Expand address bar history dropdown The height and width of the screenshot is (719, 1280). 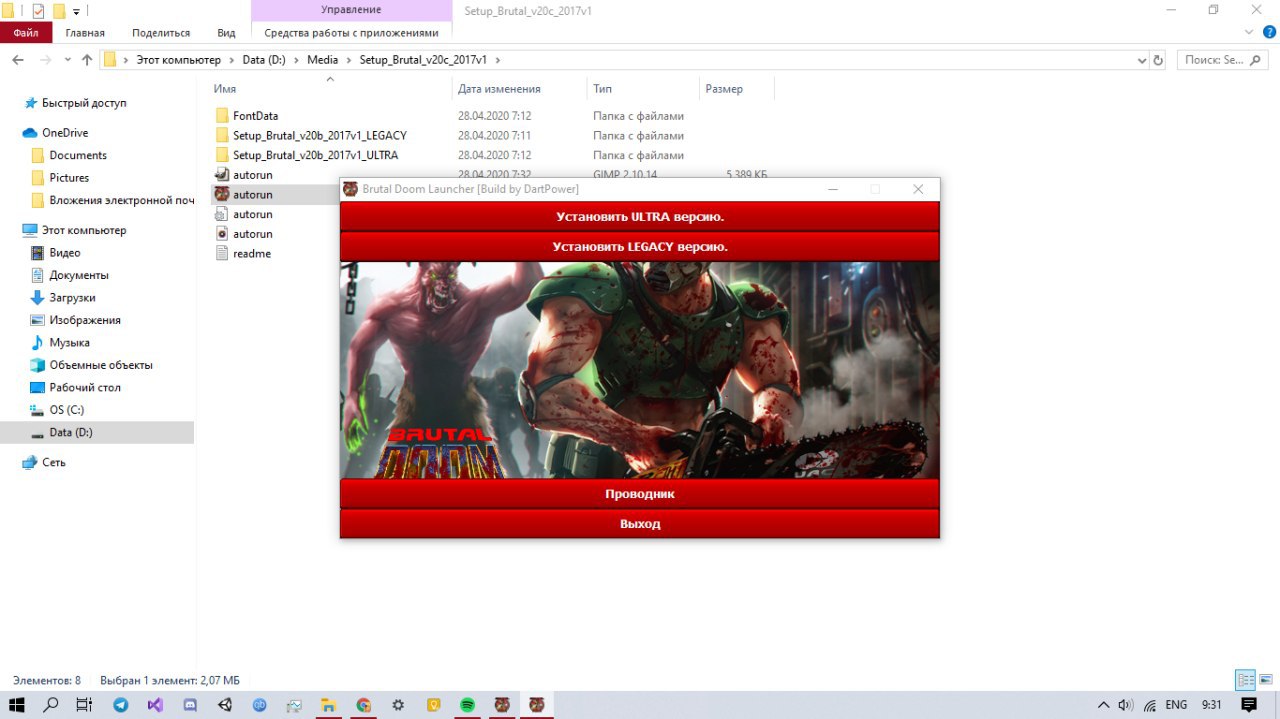pos(1142,60)
